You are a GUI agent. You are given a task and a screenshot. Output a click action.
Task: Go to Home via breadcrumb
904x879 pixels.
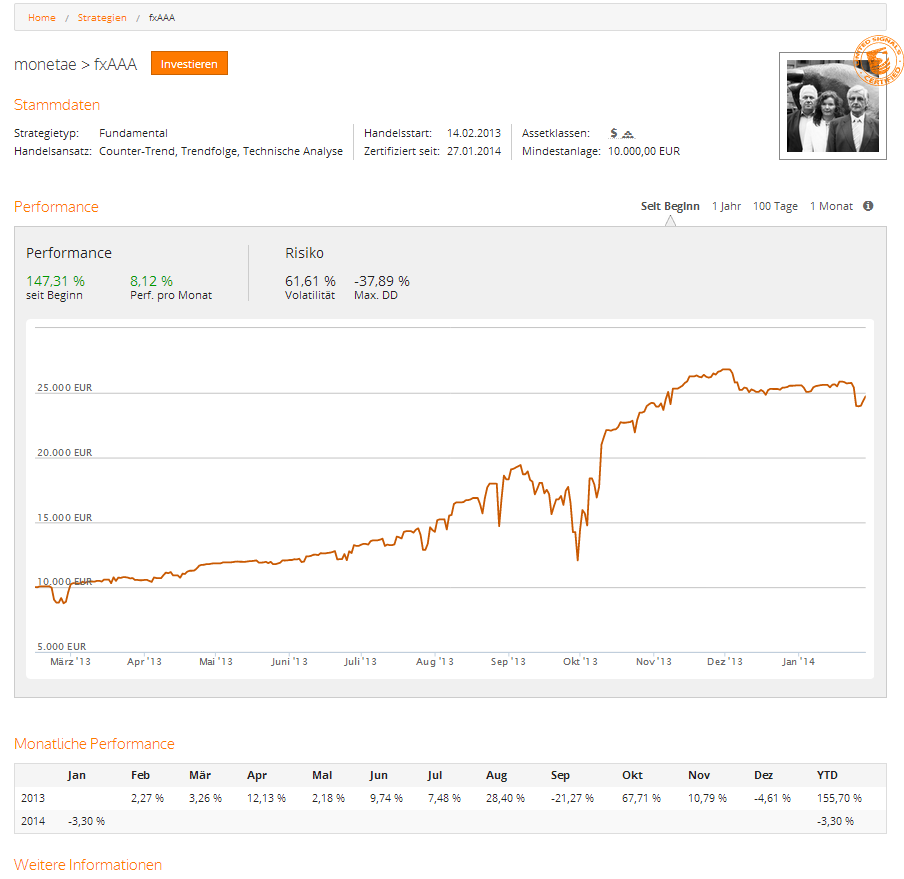point(42,18)
